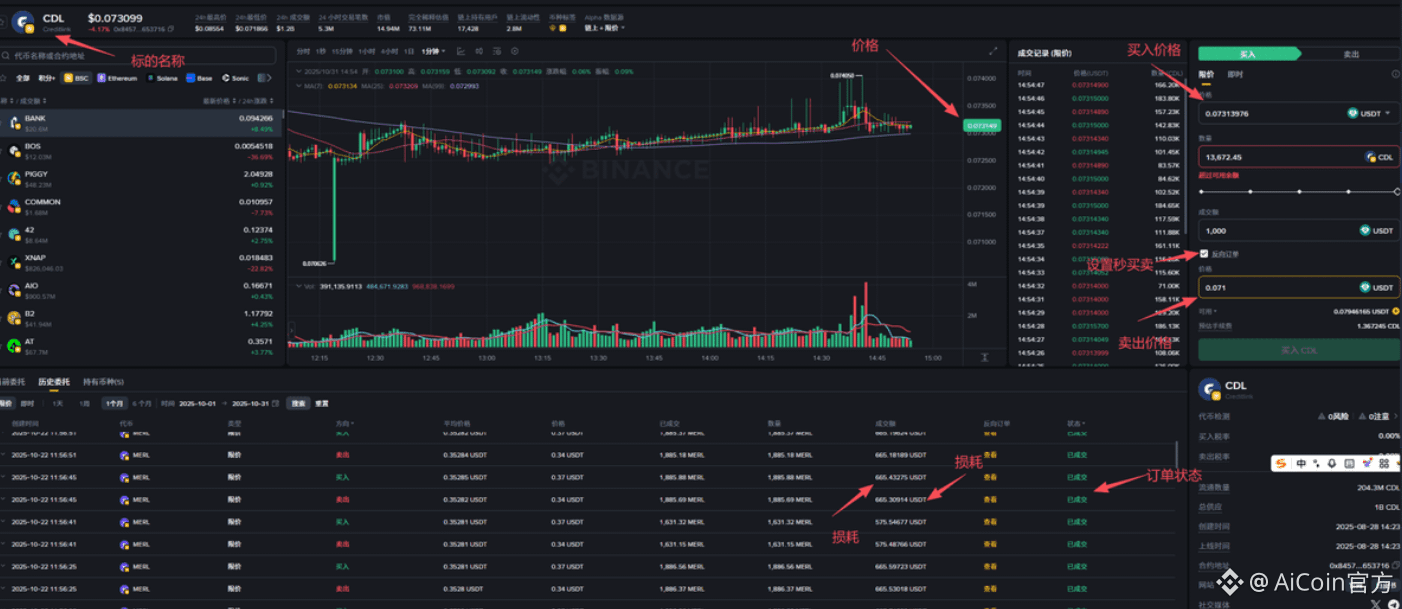1402x609 pixels.
Task: Click the info icon beside the order type tabs
Action: [x=1395, y=74]
